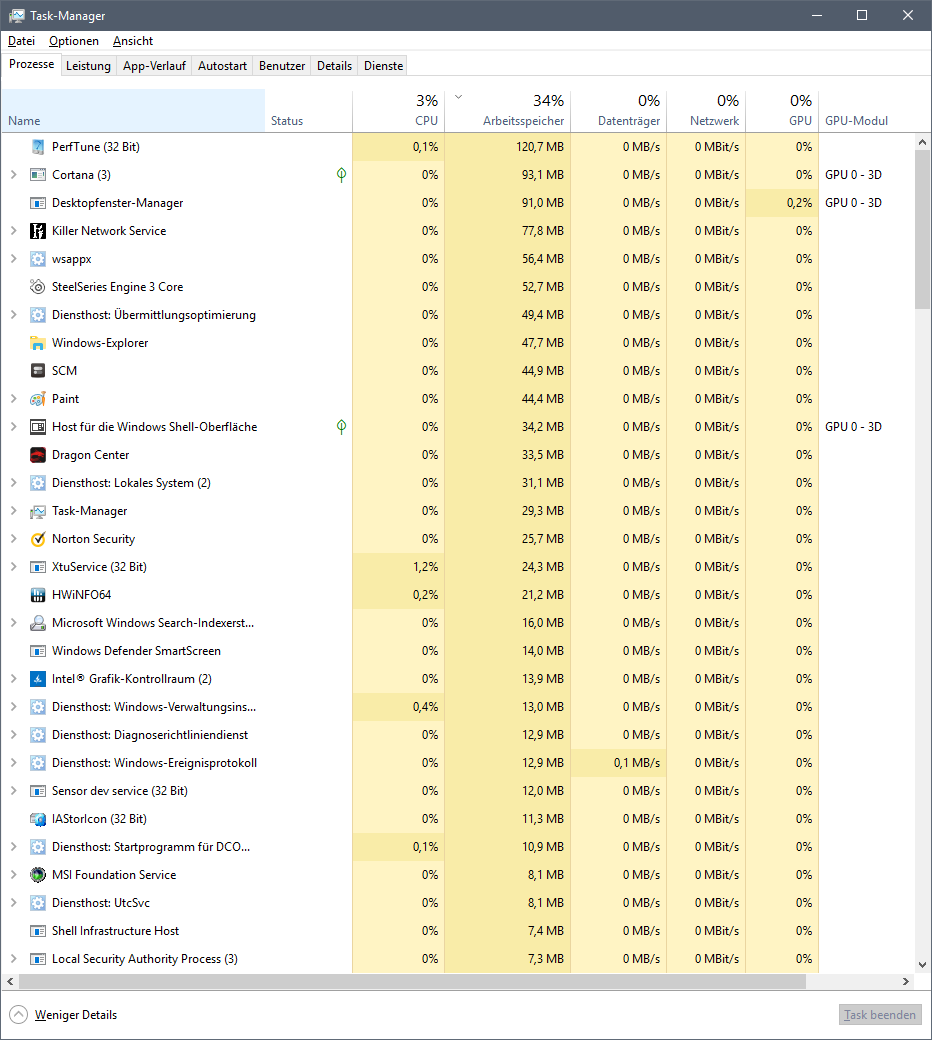Screen dimensions: 932x1040
Task: Switch to the Dienste tab
Action: click(383, 66)
